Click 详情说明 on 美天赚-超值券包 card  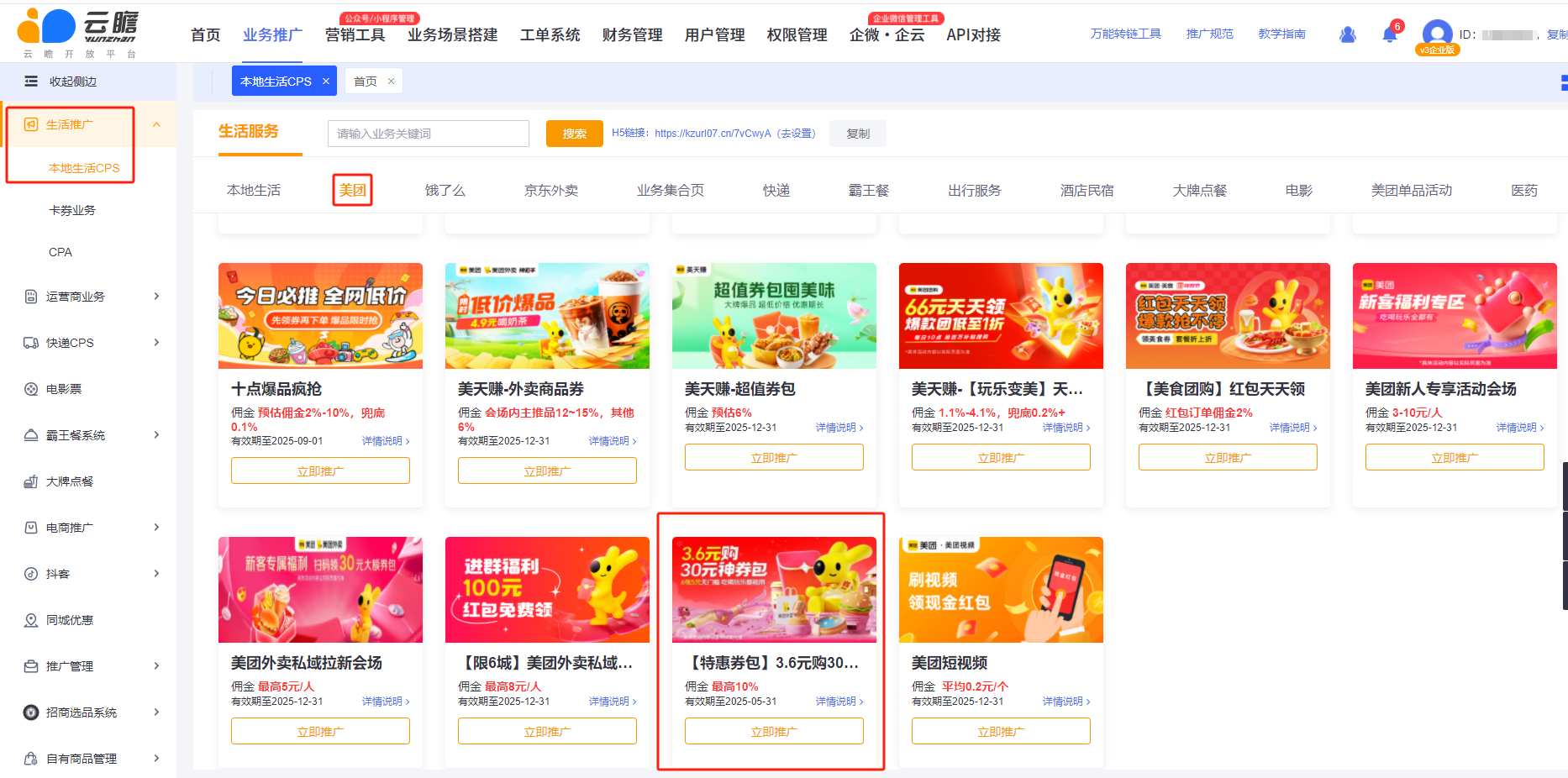839,428
